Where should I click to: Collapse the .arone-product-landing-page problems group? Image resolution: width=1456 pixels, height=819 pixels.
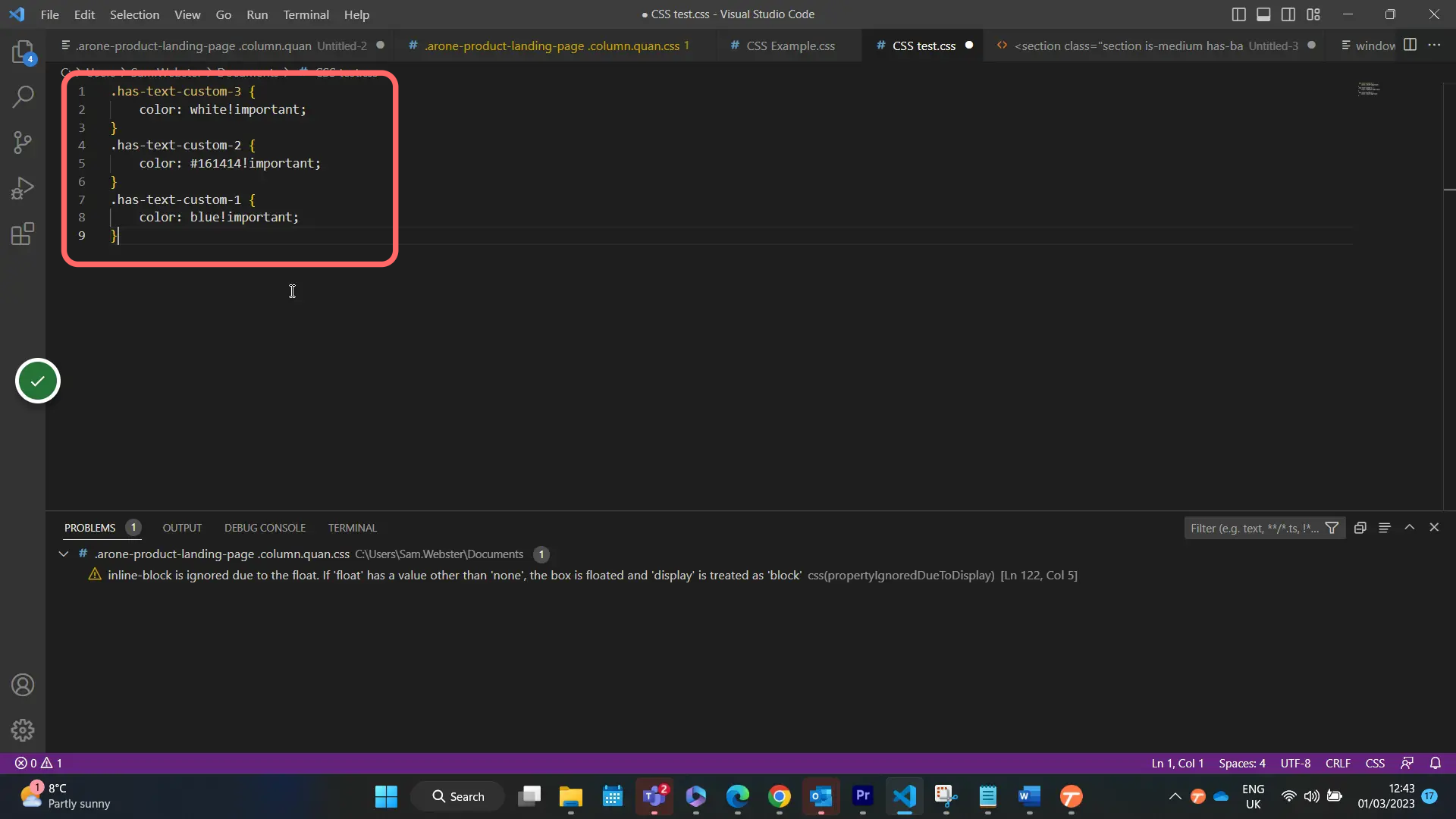(x=64, y=554)
